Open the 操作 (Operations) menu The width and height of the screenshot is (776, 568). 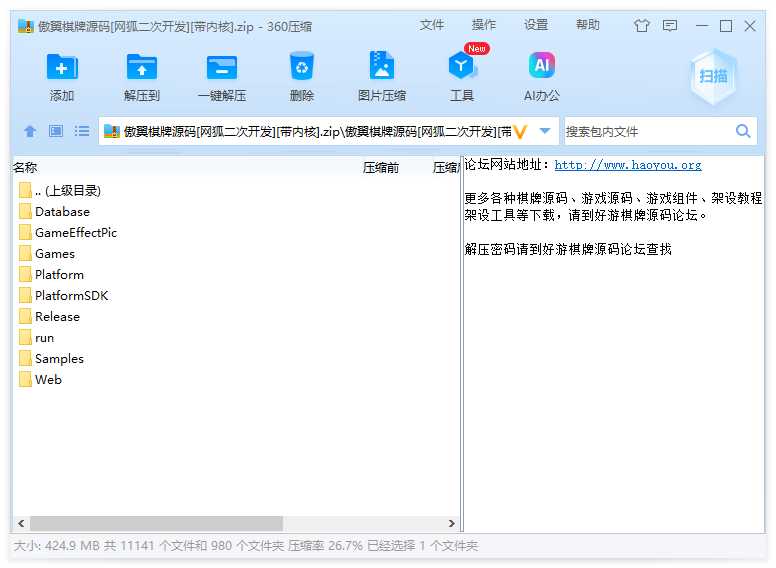484,25
